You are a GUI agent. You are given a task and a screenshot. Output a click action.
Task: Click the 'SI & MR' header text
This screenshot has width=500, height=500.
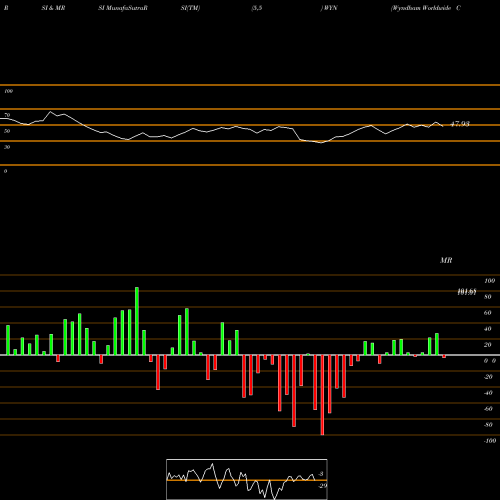[x=53, y=8]
